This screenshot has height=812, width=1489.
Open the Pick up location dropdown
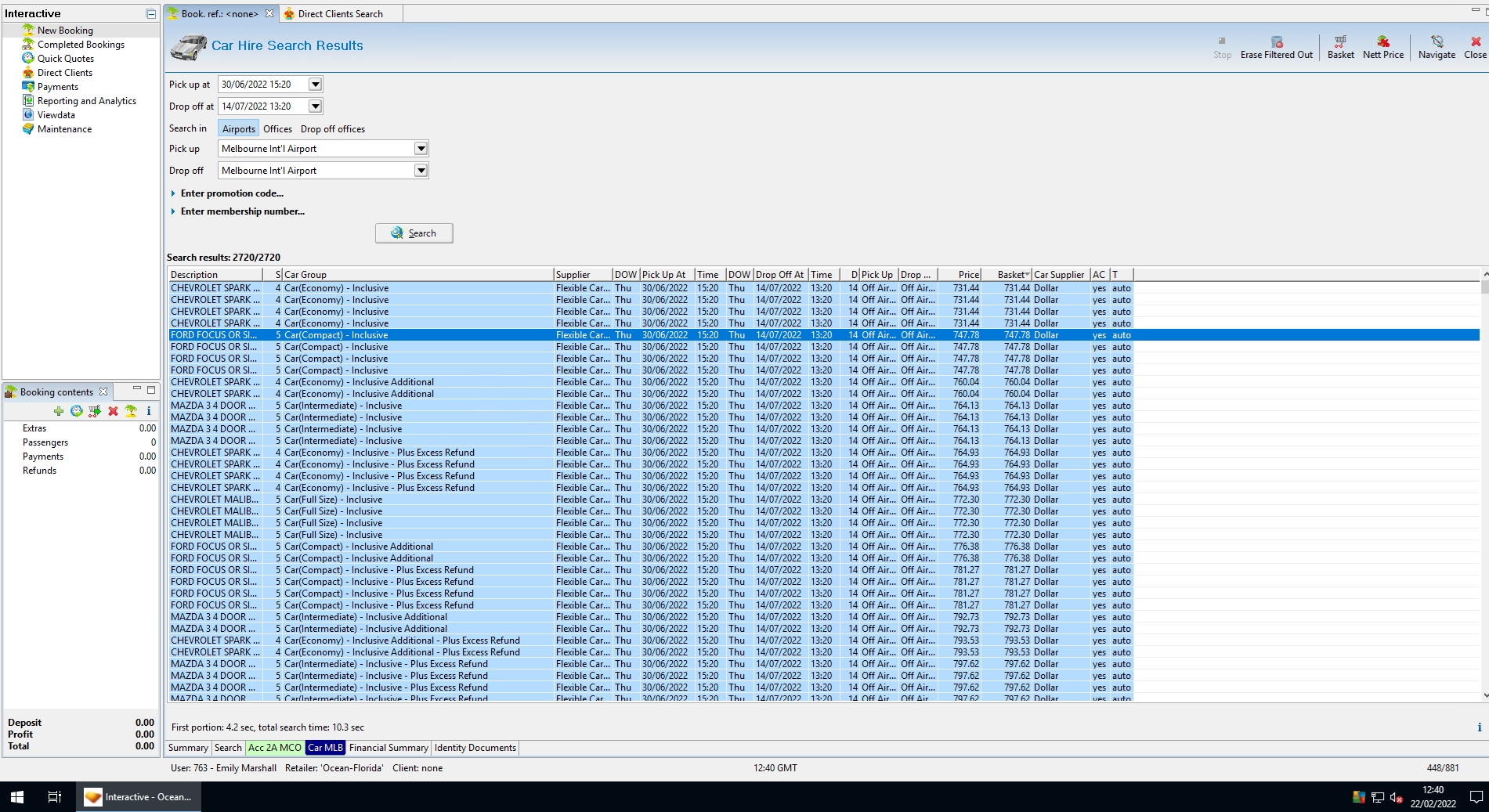[421, 149]
